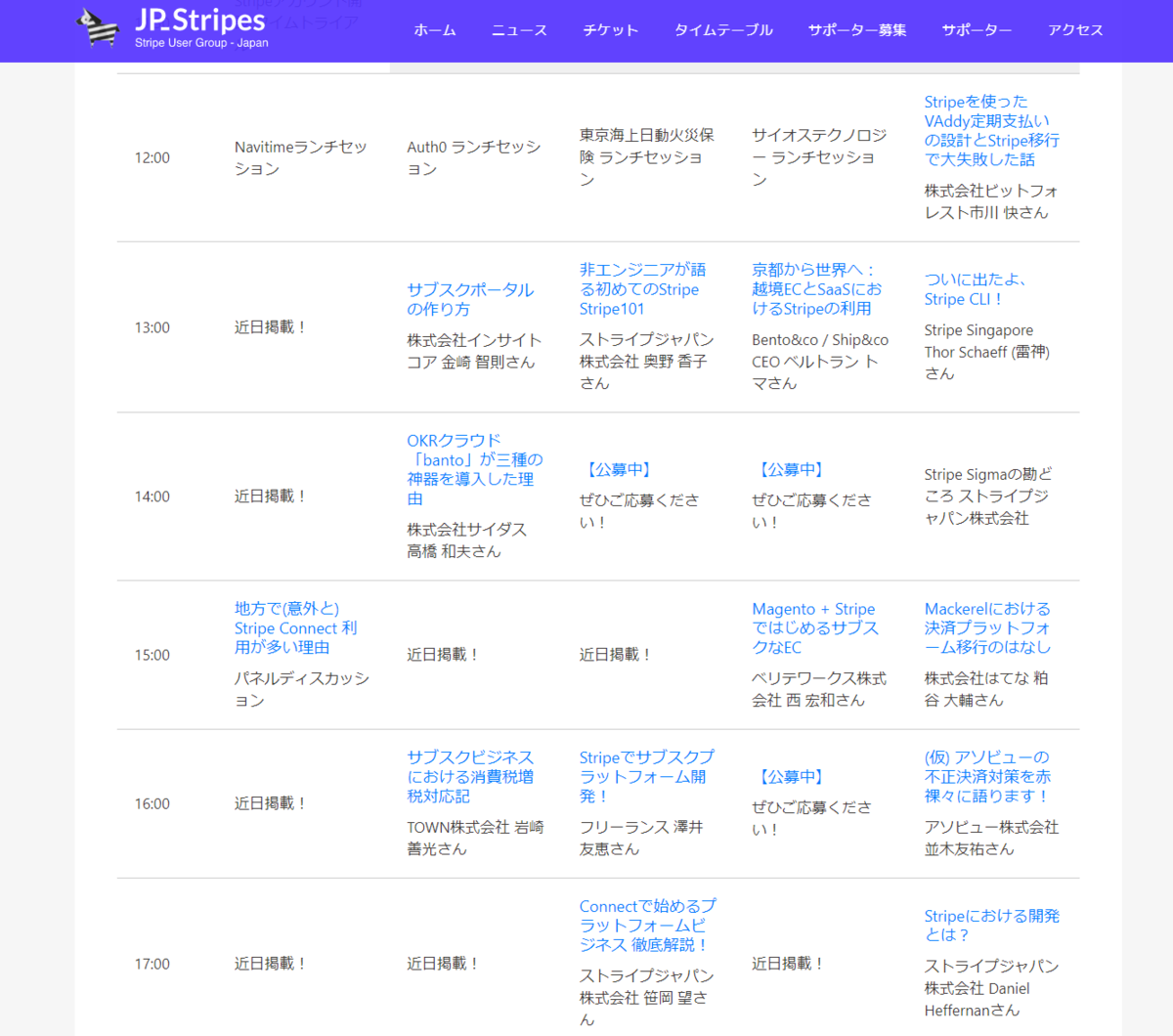1173x1036 pixels.
Task: Open the 地方で(意外と) Stripe Connect session link
Action: tap(295, 627)
